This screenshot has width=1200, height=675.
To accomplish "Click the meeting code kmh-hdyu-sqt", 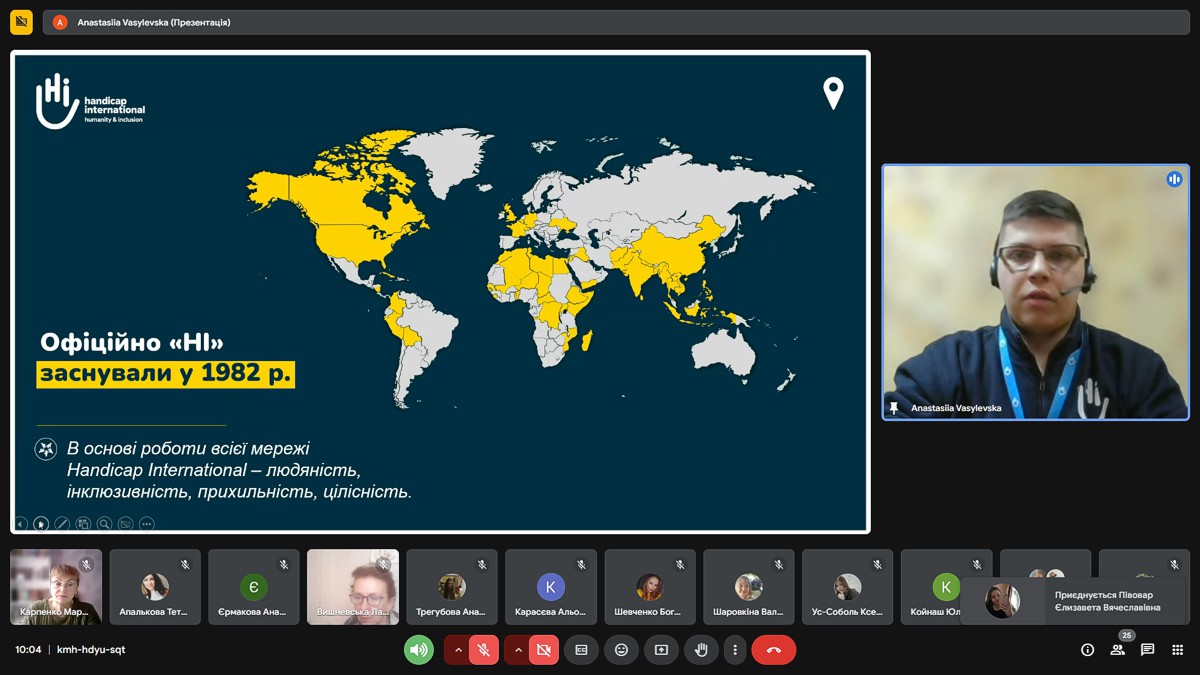I will [91, 650].
